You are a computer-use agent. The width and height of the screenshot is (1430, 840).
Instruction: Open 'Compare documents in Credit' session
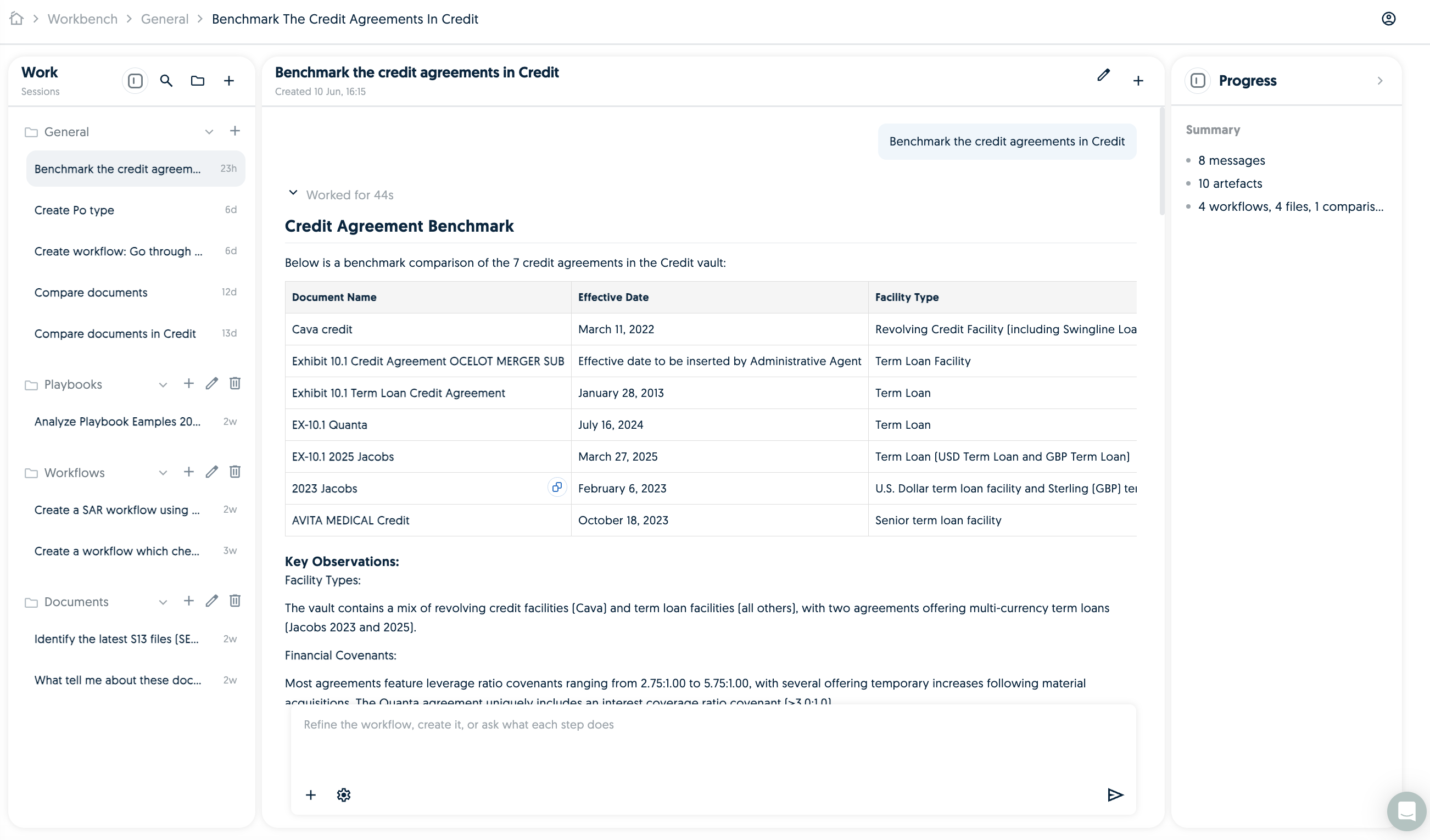tap(136, 333)
